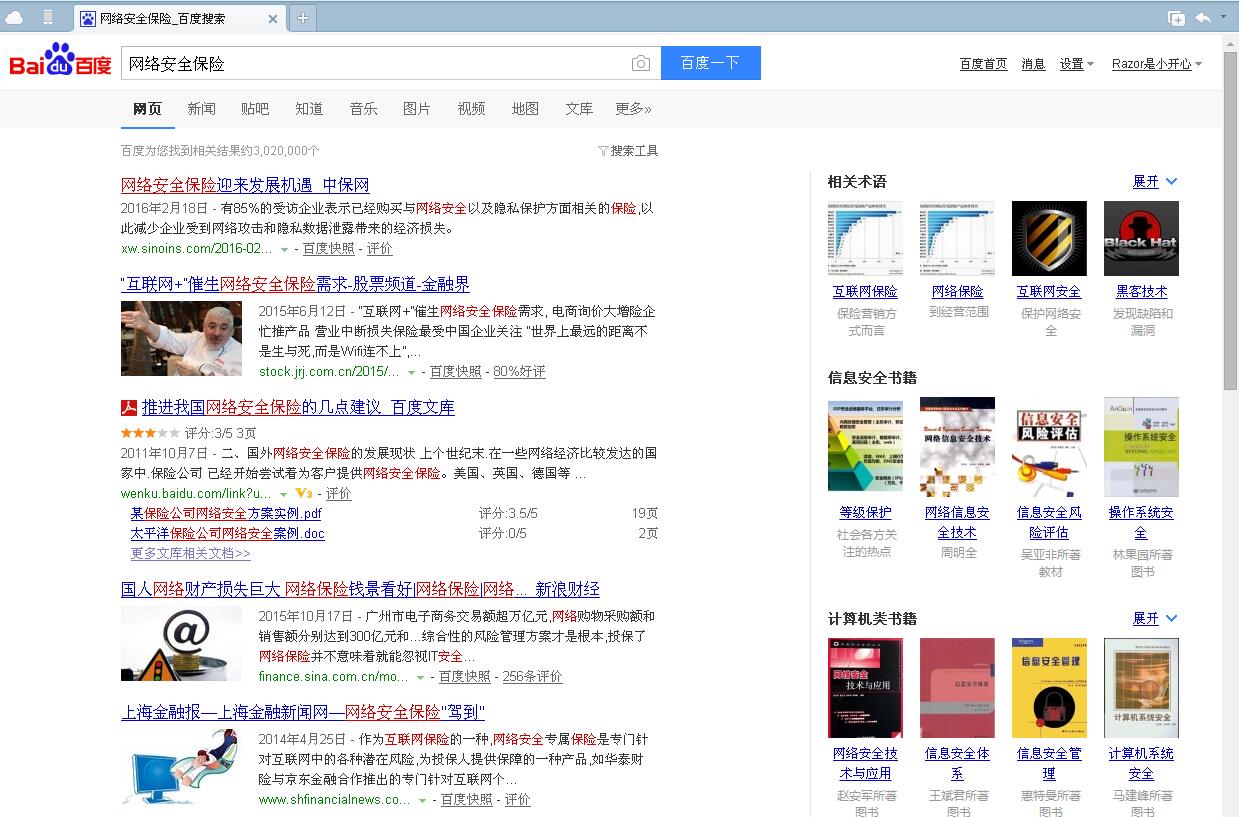Viewport: 1239px width, 817px height.
Task: Click the Baidu logo
Action: click(61, 61)
